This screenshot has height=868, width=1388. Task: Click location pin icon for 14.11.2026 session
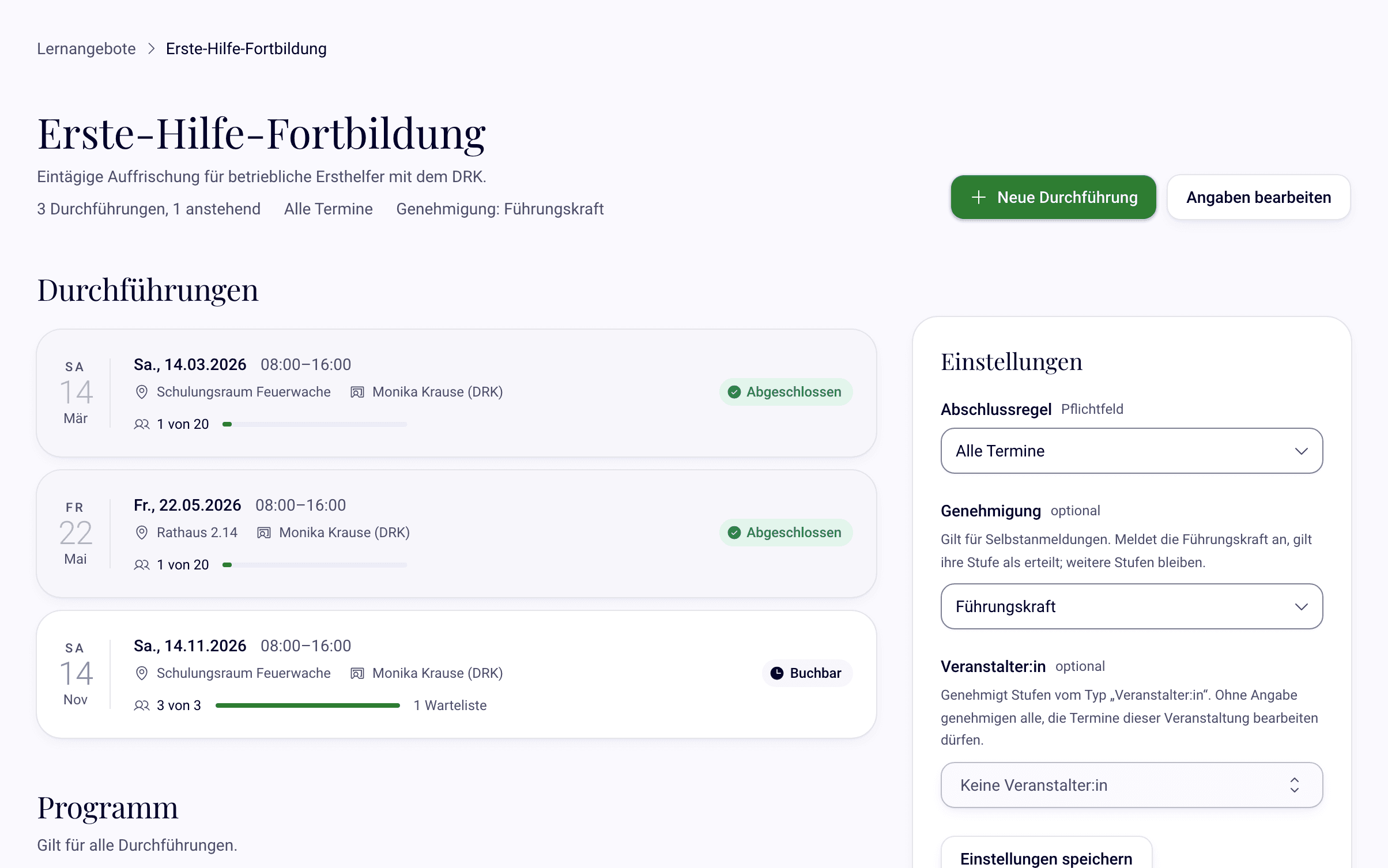point(141,673)
